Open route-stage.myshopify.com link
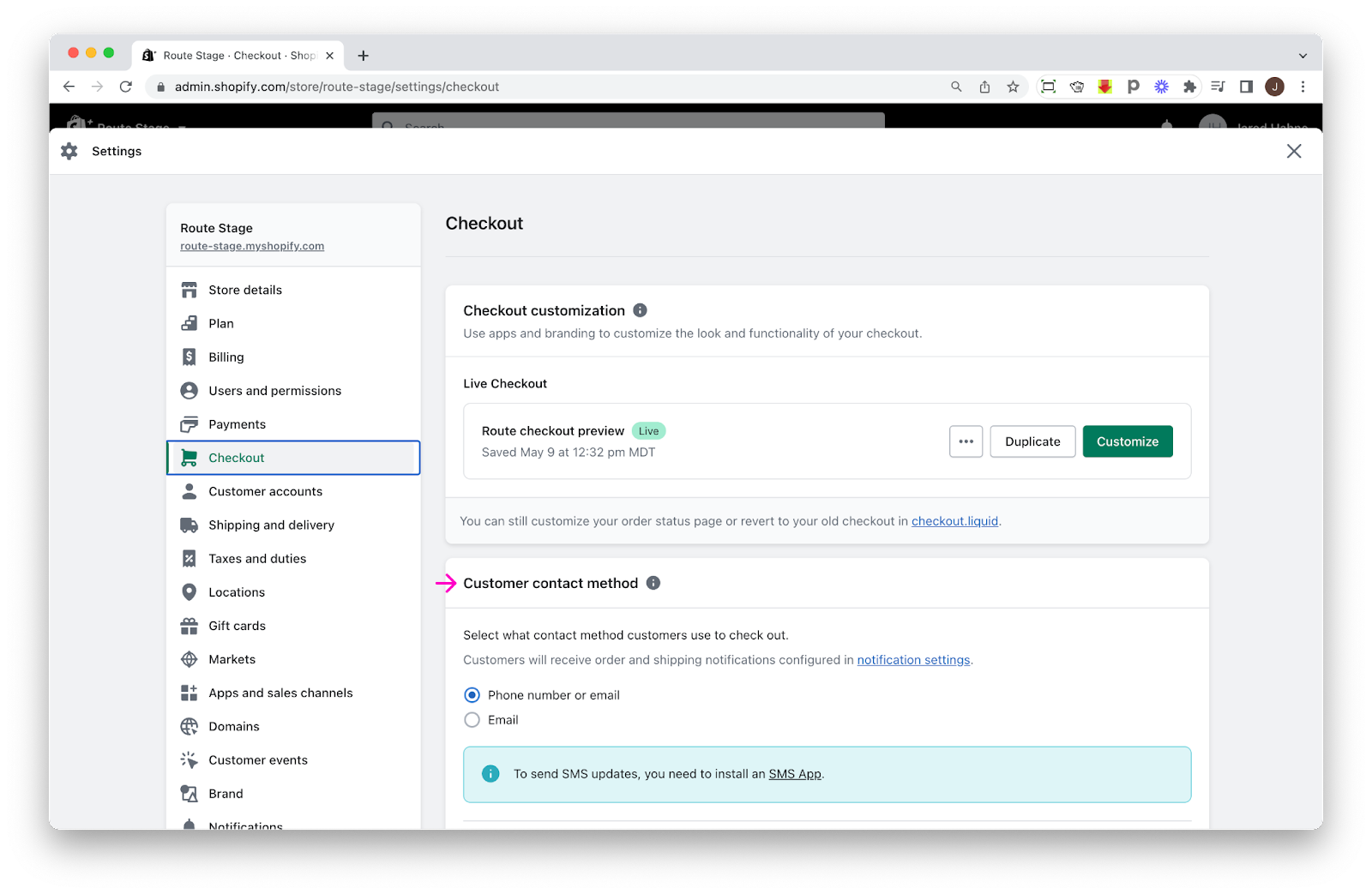This screenshot has width=1372, height=894. 252,246
